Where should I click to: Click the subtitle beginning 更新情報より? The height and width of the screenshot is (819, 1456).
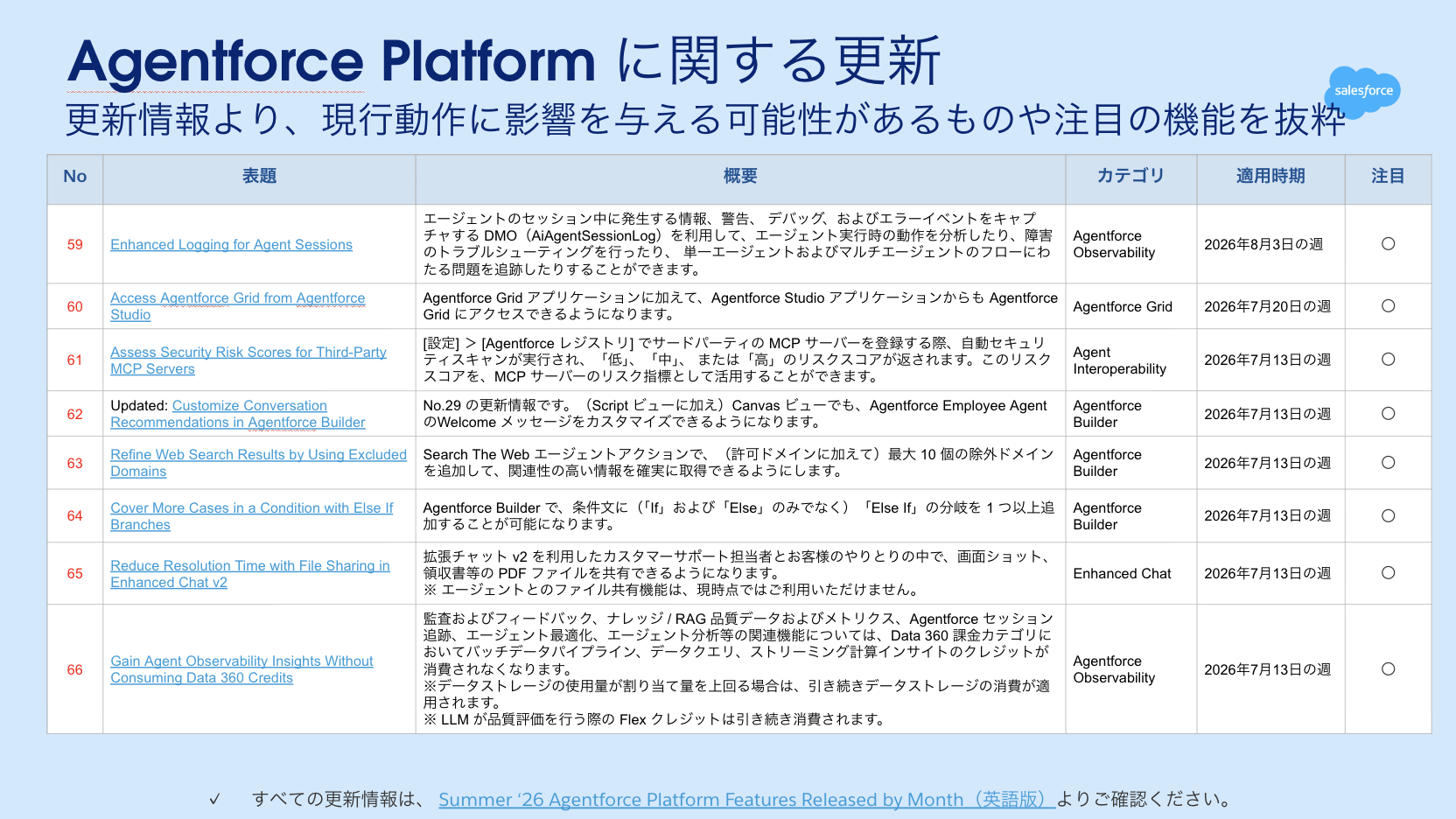(705, 120)
